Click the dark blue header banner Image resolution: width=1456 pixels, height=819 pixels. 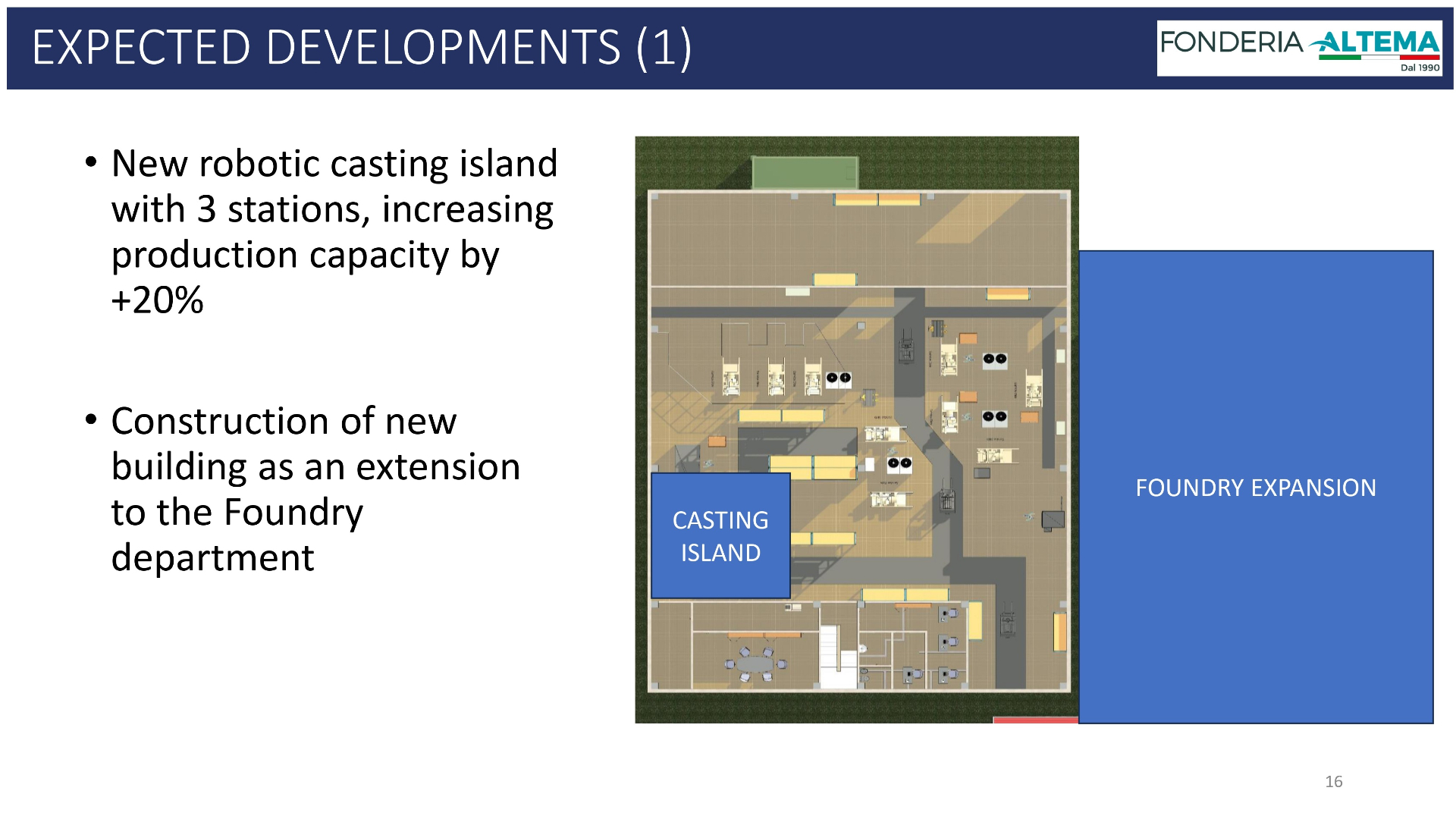coord(910,49)
